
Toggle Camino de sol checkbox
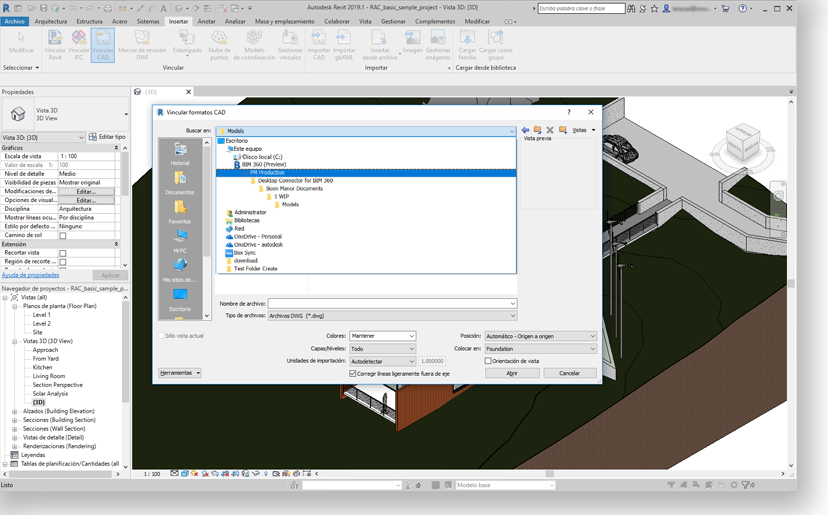tap(63, 236)
